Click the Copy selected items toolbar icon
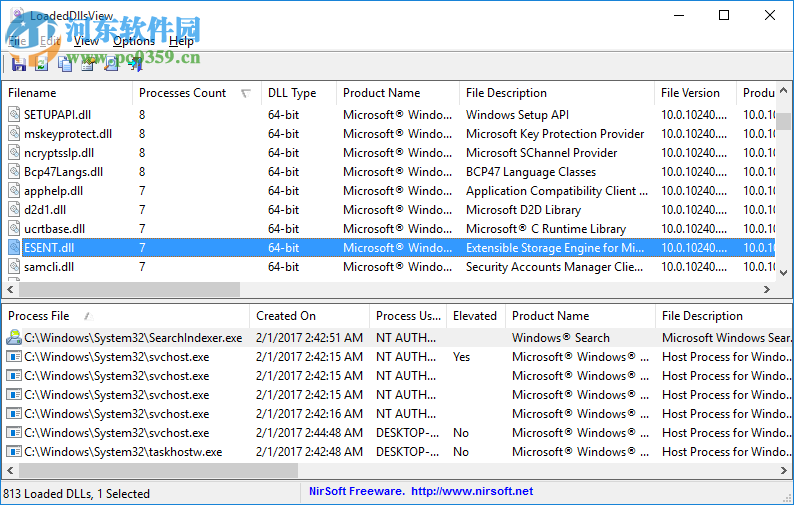Image resolution: width=794 pixels, height=505 pixels. [x=65, y=64]
